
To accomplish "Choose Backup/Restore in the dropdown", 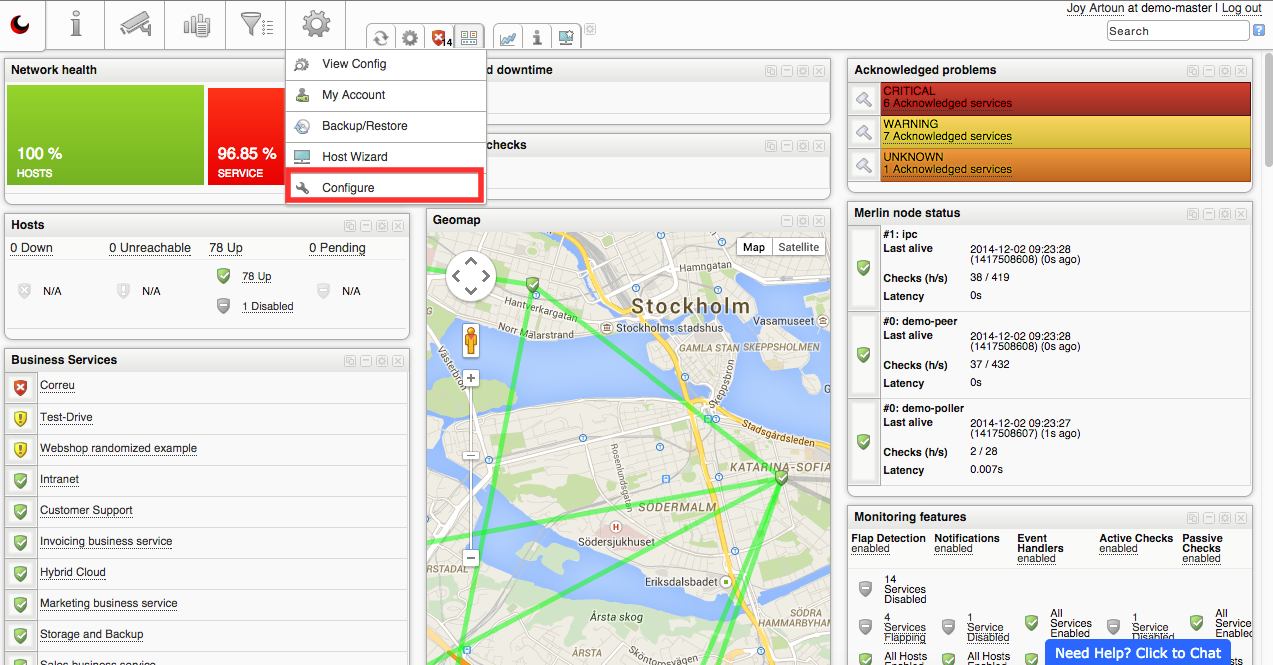I will (x=385, y=126).
